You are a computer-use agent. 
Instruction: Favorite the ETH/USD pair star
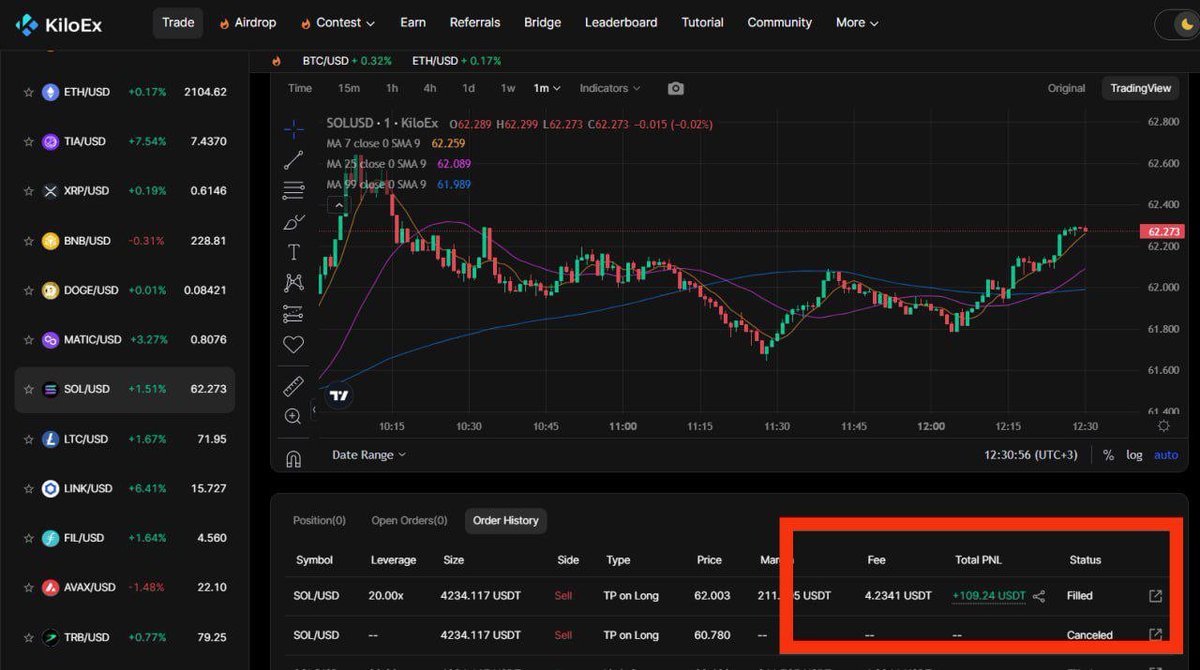pyautogui.click(x=29, y=92)
